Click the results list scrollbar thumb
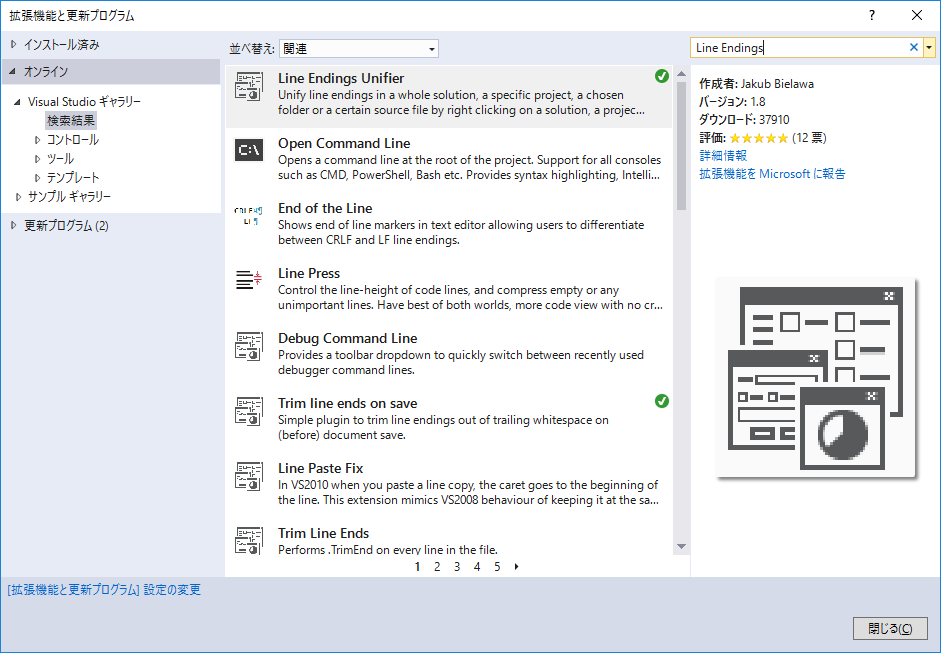Image resolution: width=941 pixels, height=653 pixels. click(x=681, y=146)
